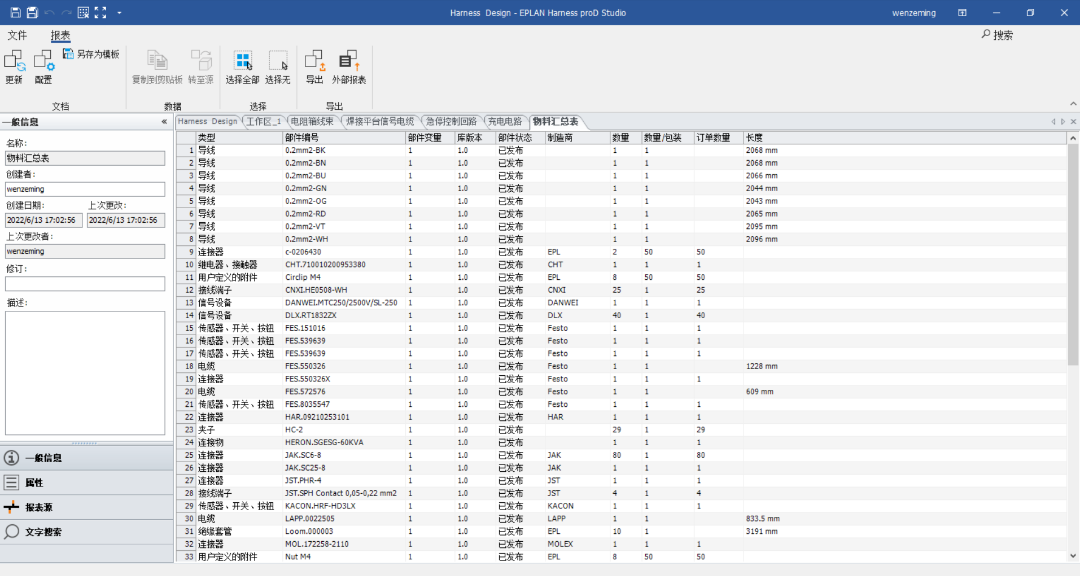Open the 一般信息 navigation section

click(87, 457)
